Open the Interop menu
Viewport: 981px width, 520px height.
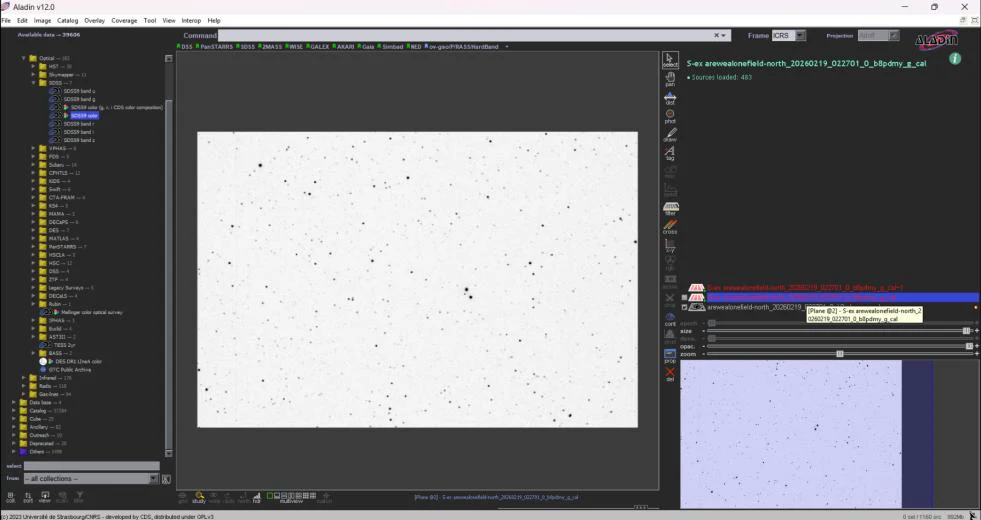[191, 21]
